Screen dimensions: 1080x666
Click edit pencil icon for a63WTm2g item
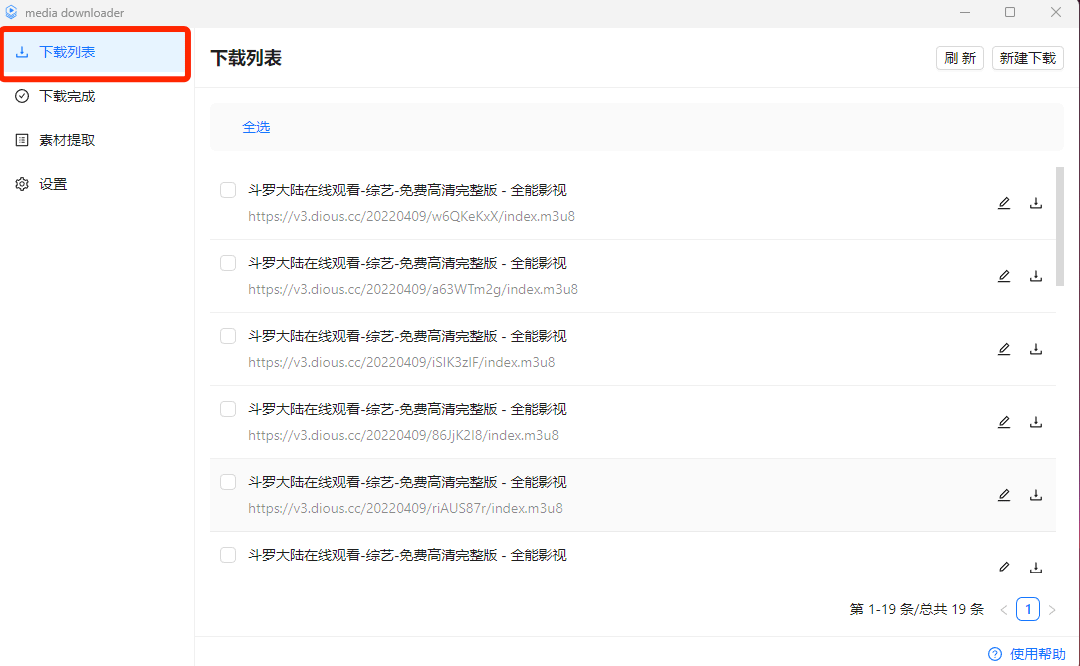point(1004,276)
